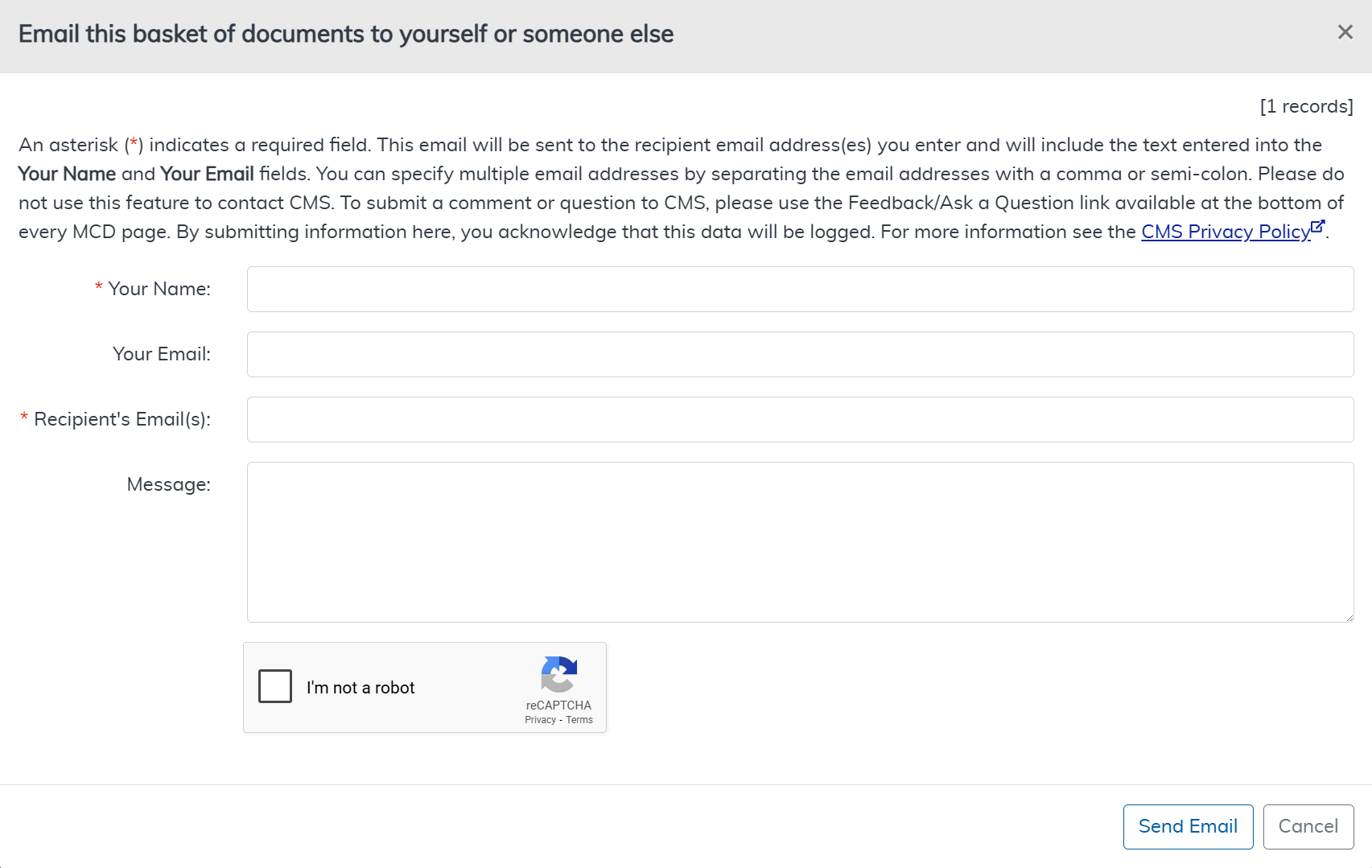Viewport: 1372px width, 868px height.
Task: Open the reCAPTCHA Terms link
Action: (x=579, y=720)
